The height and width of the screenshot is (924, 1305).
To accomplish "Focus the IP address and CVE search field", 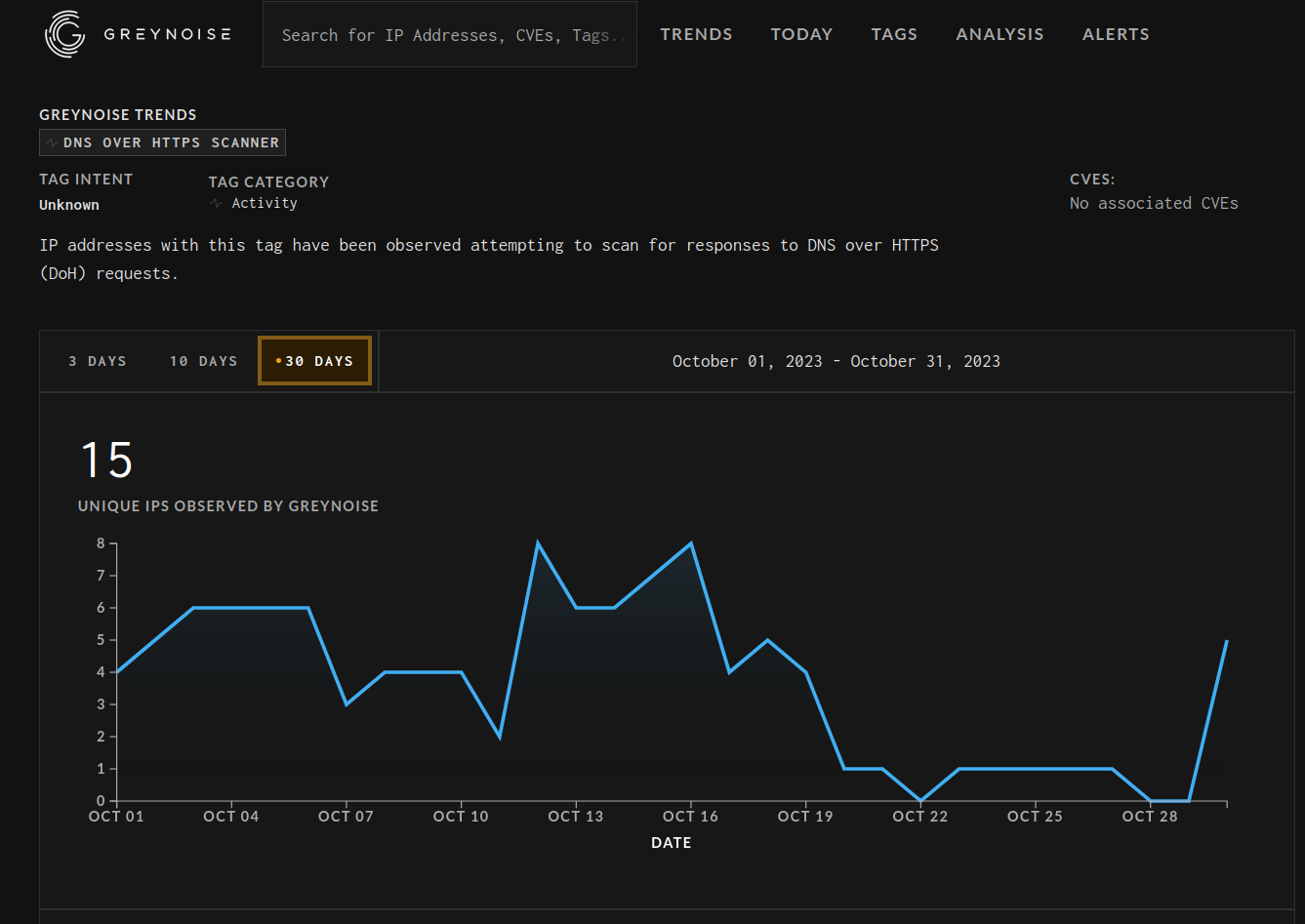I will click(449, 35).
